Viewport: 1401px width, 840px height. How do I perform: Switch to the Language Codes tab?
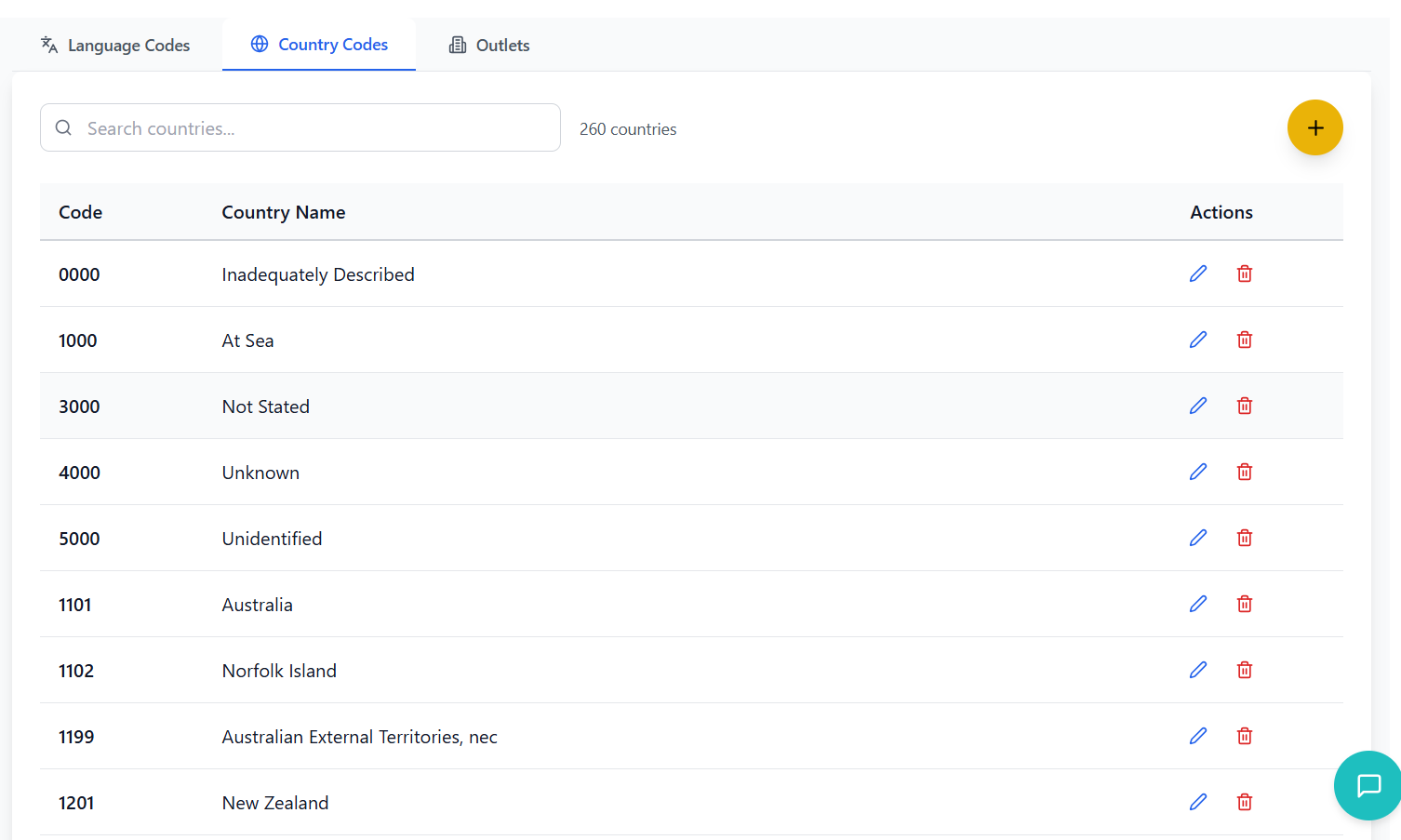115,45
